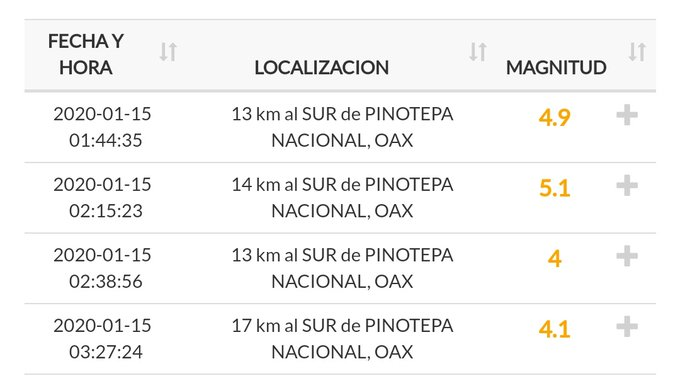Open plus icon for magnitude 4 row
The height and width of the screenshot is (388, 680).
627,256
